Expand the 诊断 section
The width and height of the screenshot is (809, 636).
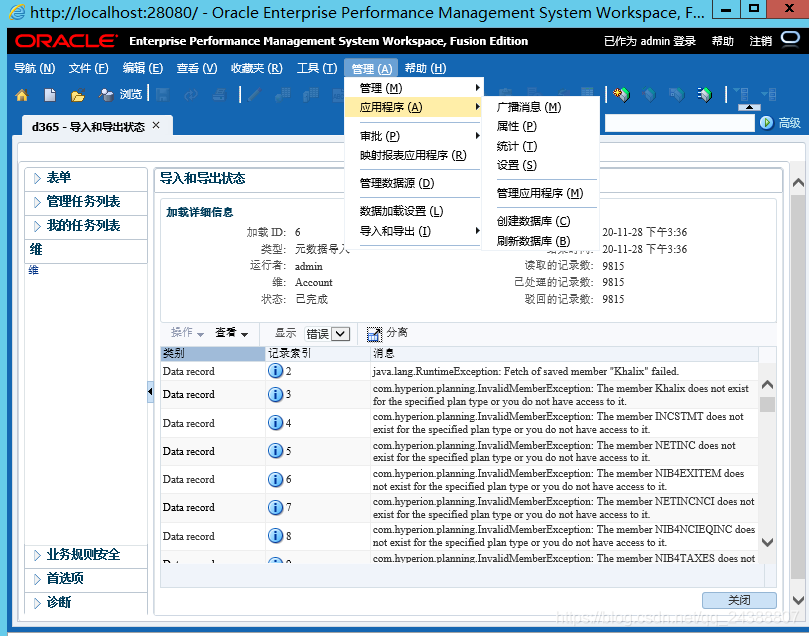pyautogui.click(x=37, y=603)
